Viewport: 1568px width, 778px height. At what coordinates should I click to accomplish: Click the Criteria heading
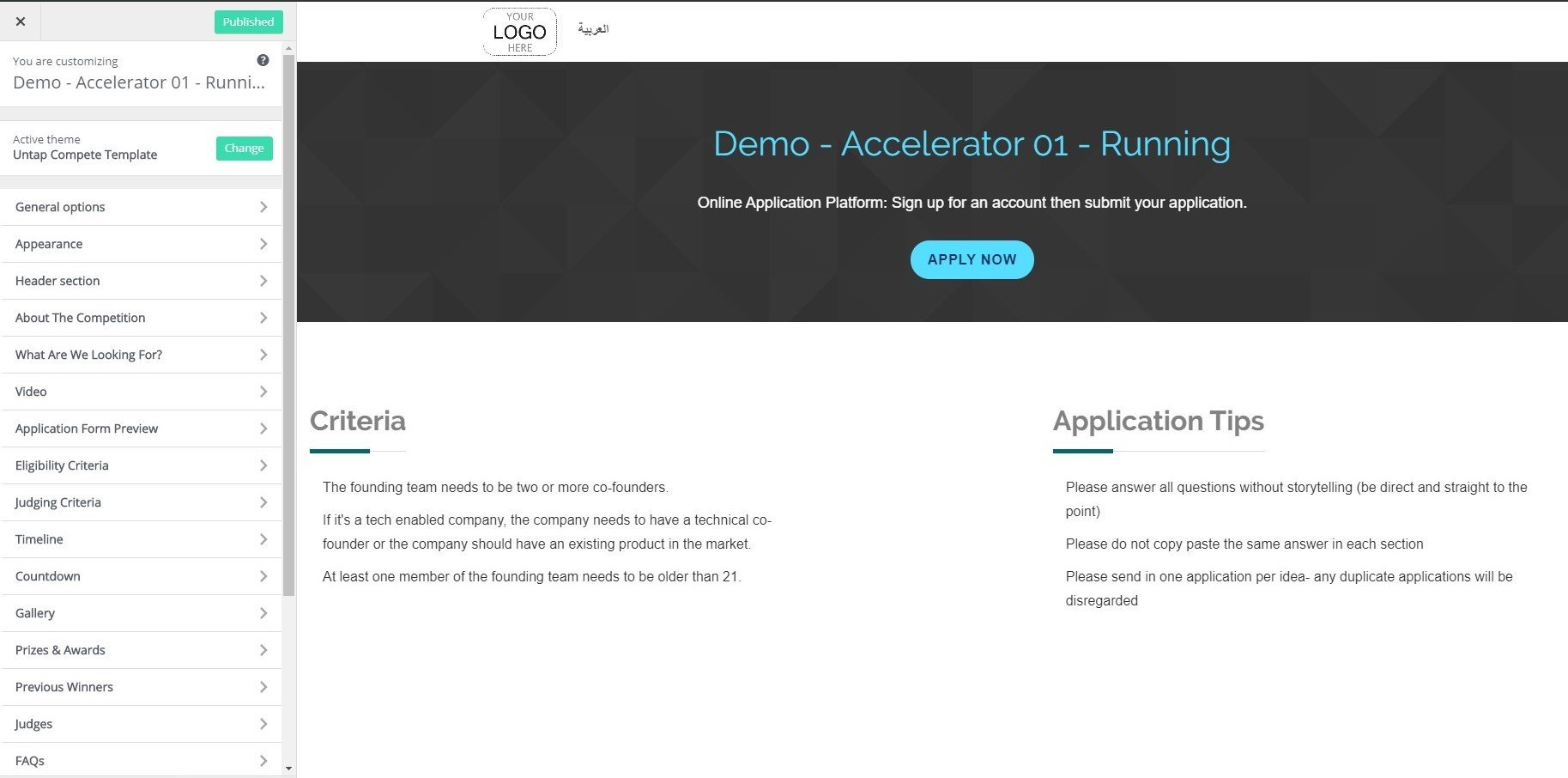(357, 421)
